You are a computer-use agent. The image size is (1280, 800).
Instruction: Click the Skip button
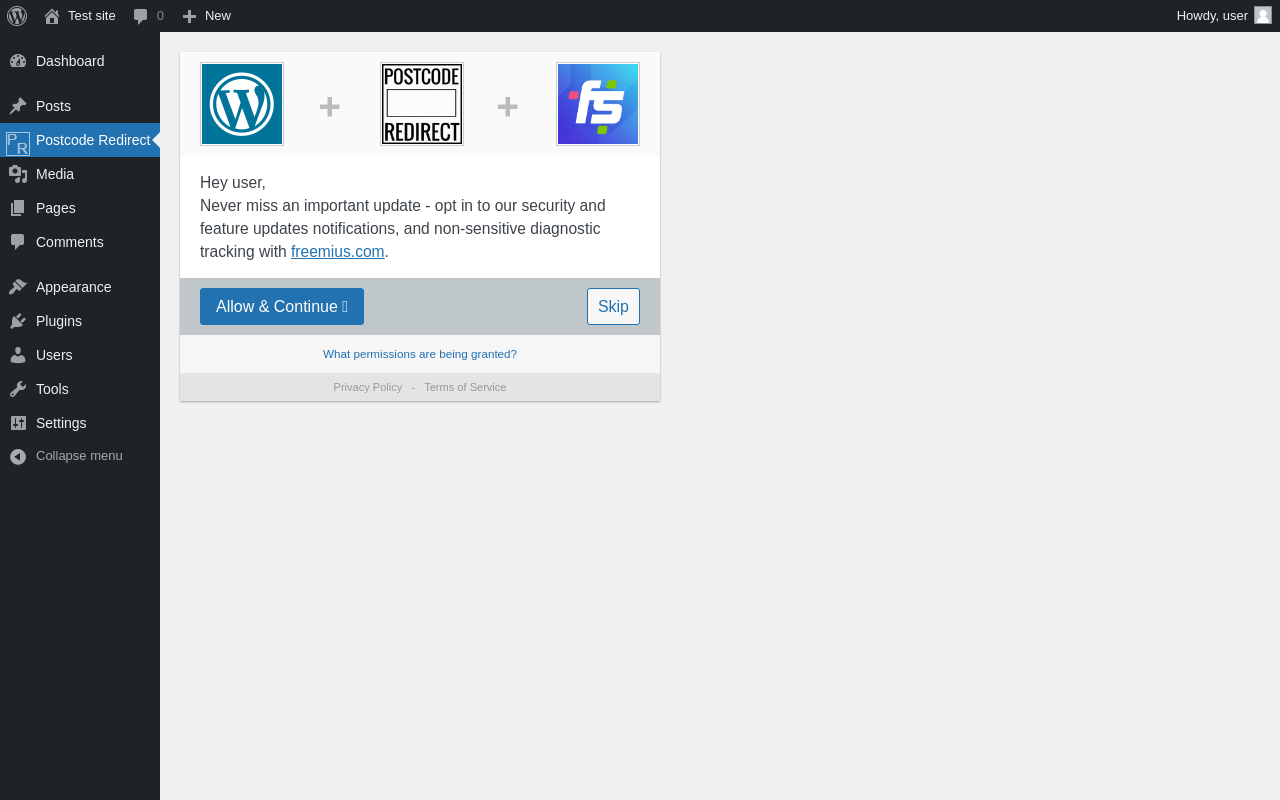pyautogui.click(x=613, y=306)
